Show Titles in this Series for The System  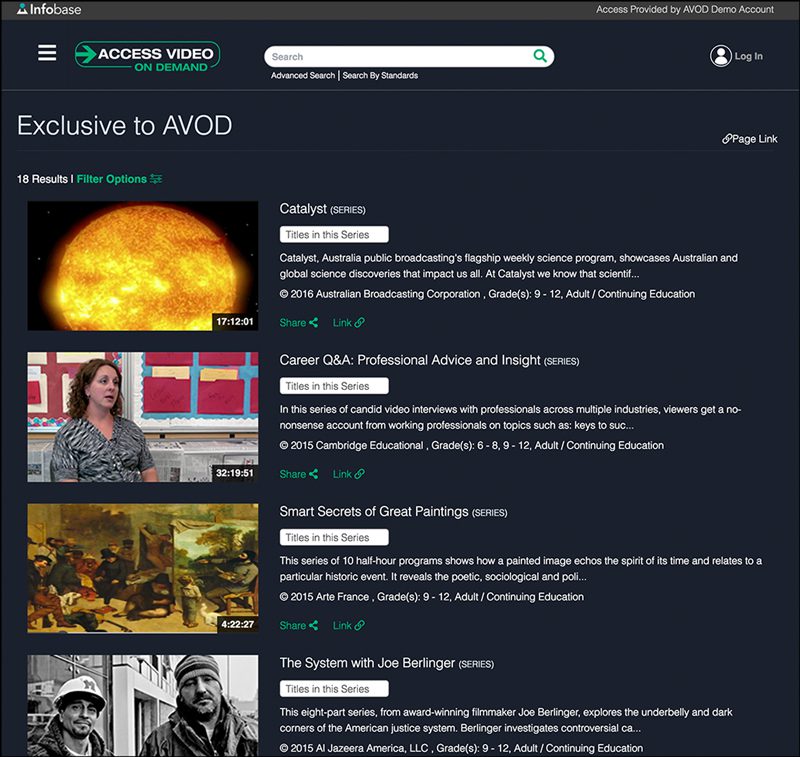tap(334, 689)
